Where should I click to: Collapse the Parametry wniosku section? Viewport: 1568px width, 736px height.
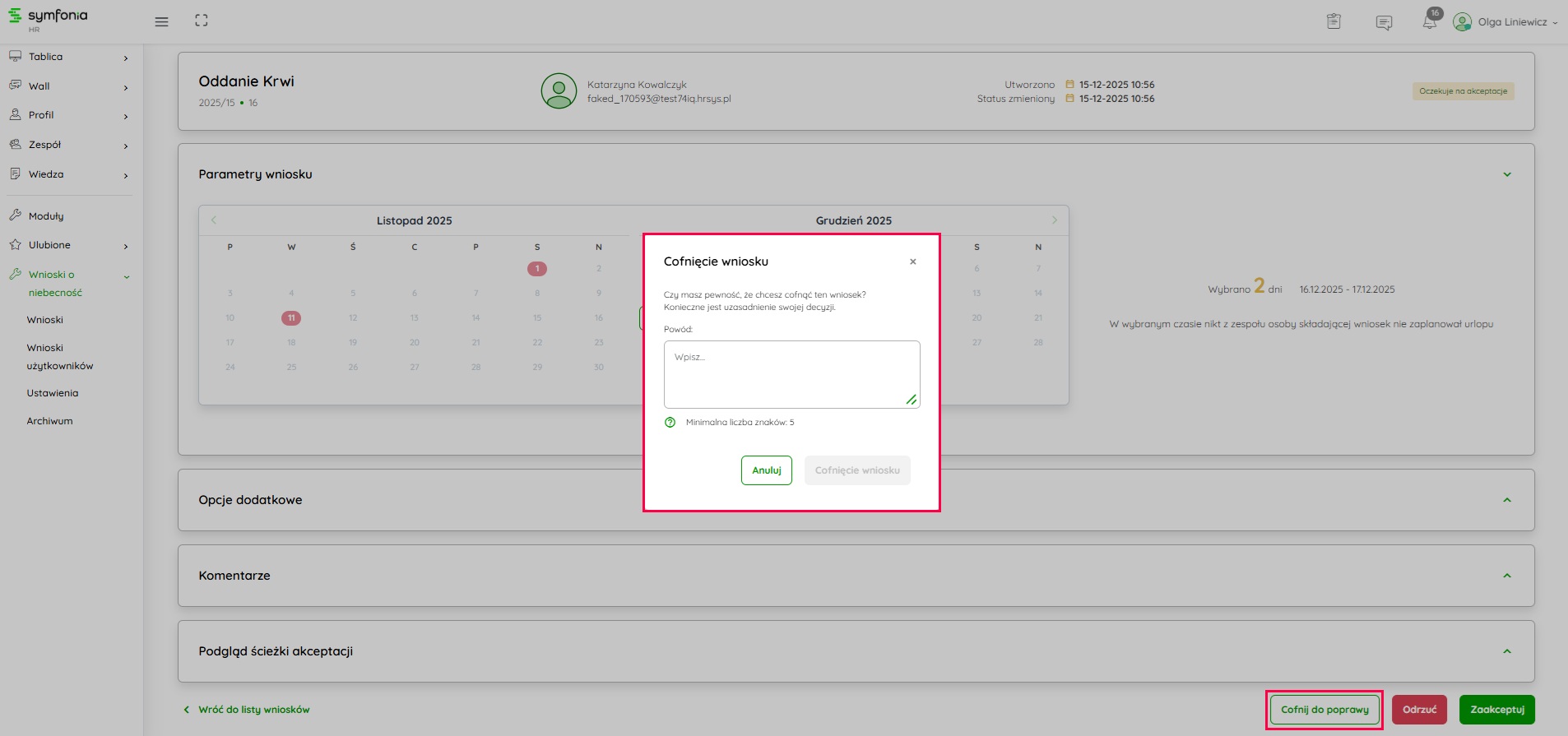click(1506, 174)
